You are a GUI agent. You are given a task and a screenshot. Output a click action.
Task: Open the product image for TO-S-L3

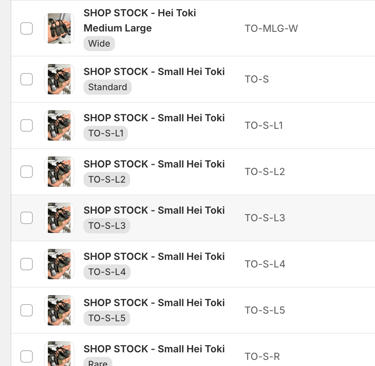(x=59, y=218)
